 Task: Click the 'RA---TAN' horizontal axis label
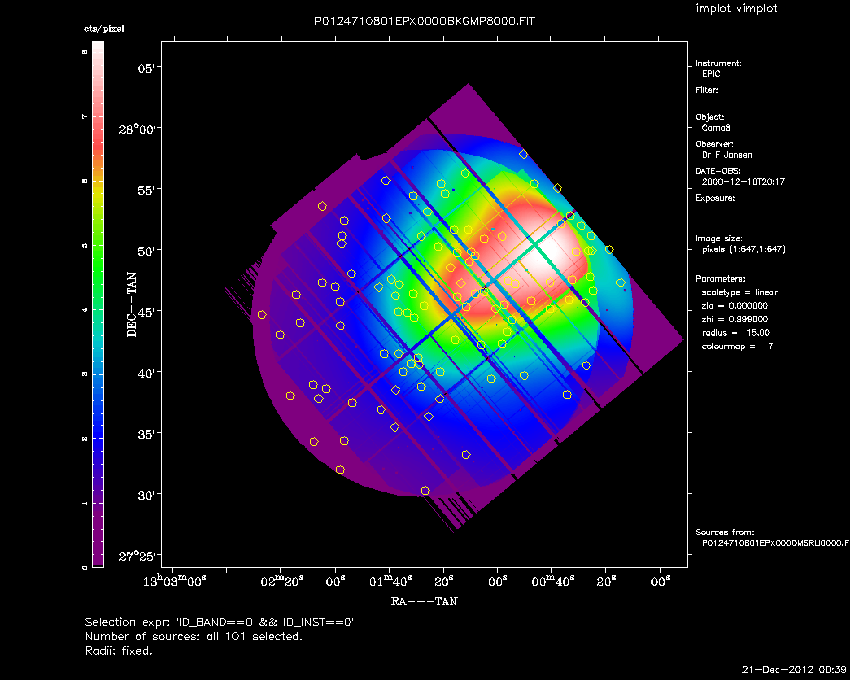click(x=424, y=601)
